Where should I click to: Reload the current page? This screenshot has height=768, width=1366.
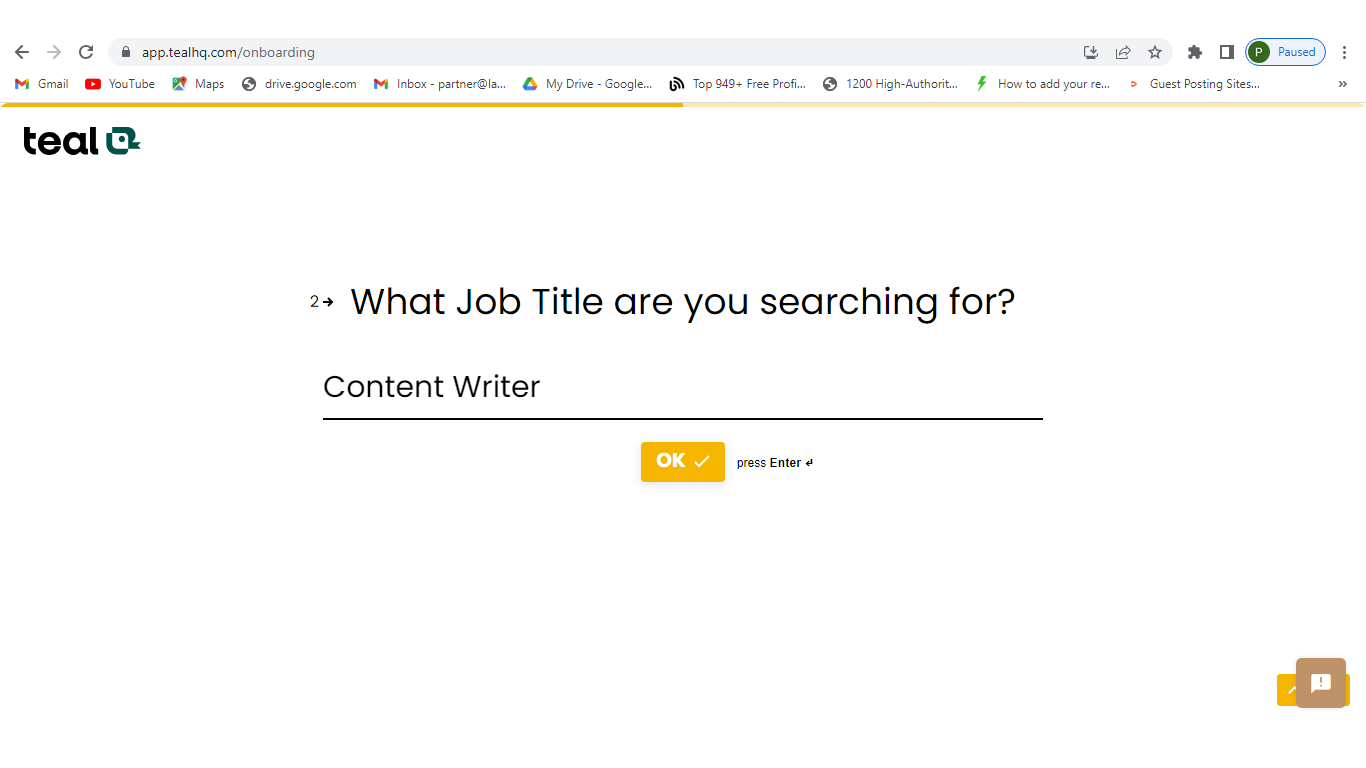86,52
